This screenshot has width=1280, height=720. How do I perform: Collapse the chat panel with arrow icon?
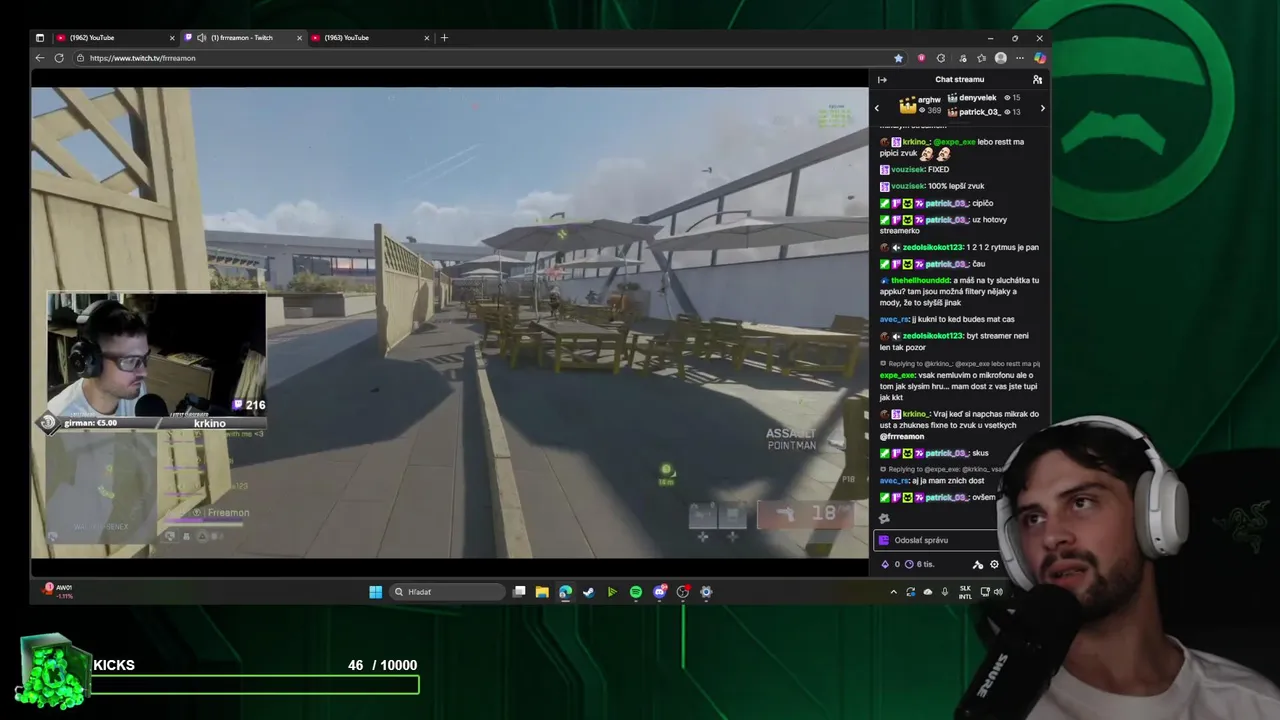click(x=882, y=79)
